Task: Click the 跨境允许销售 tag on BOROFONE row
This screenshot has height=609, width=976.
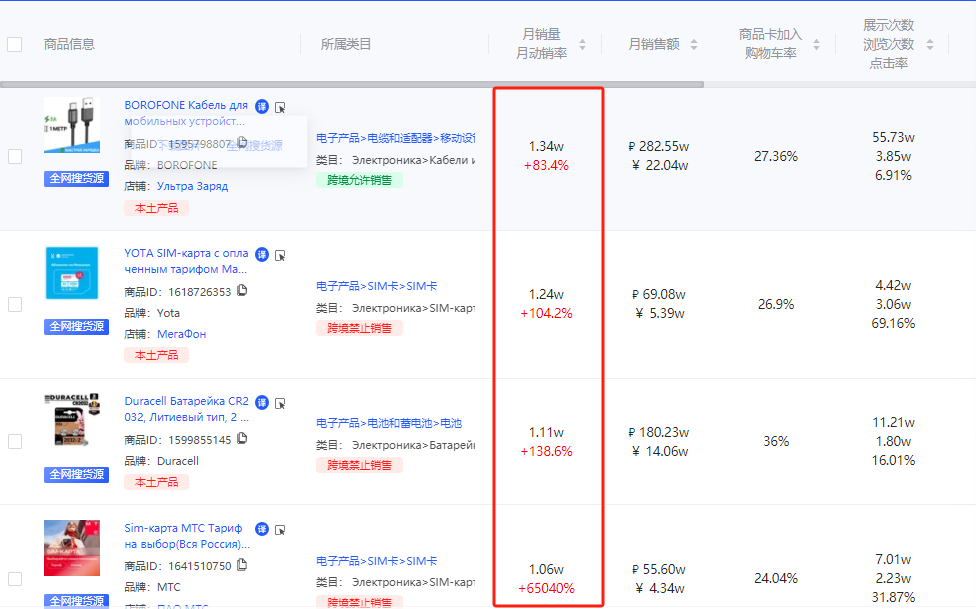Action: [x=359, y=181]
